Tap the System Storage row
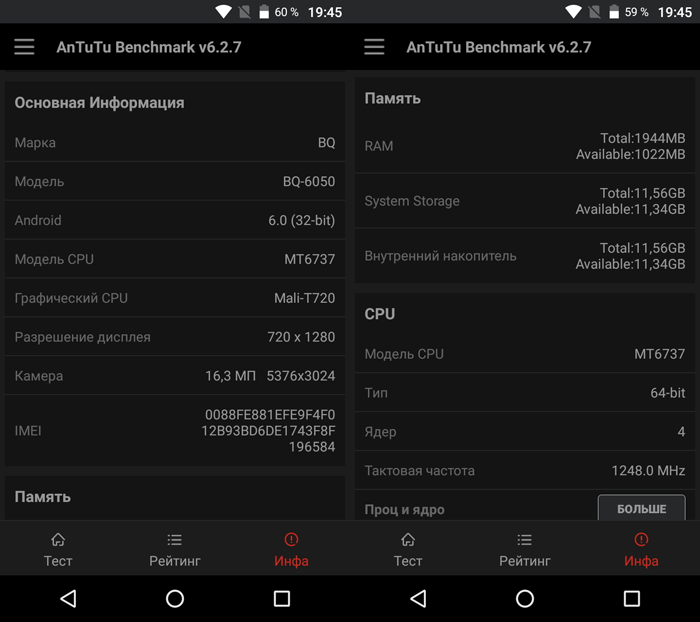Viewport: 700px width, 622px height. (x=525, y=201)
